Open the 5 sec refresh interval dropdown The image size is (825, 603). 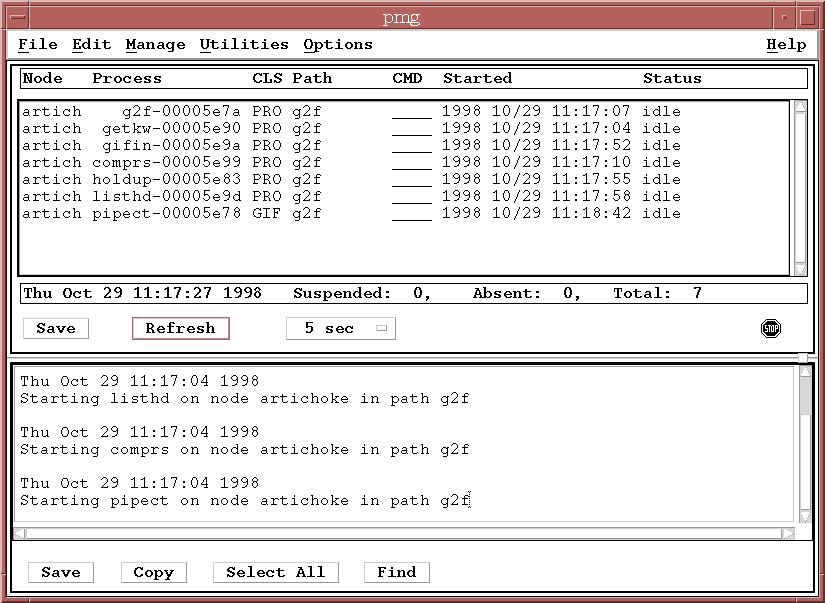click(340, 328)
